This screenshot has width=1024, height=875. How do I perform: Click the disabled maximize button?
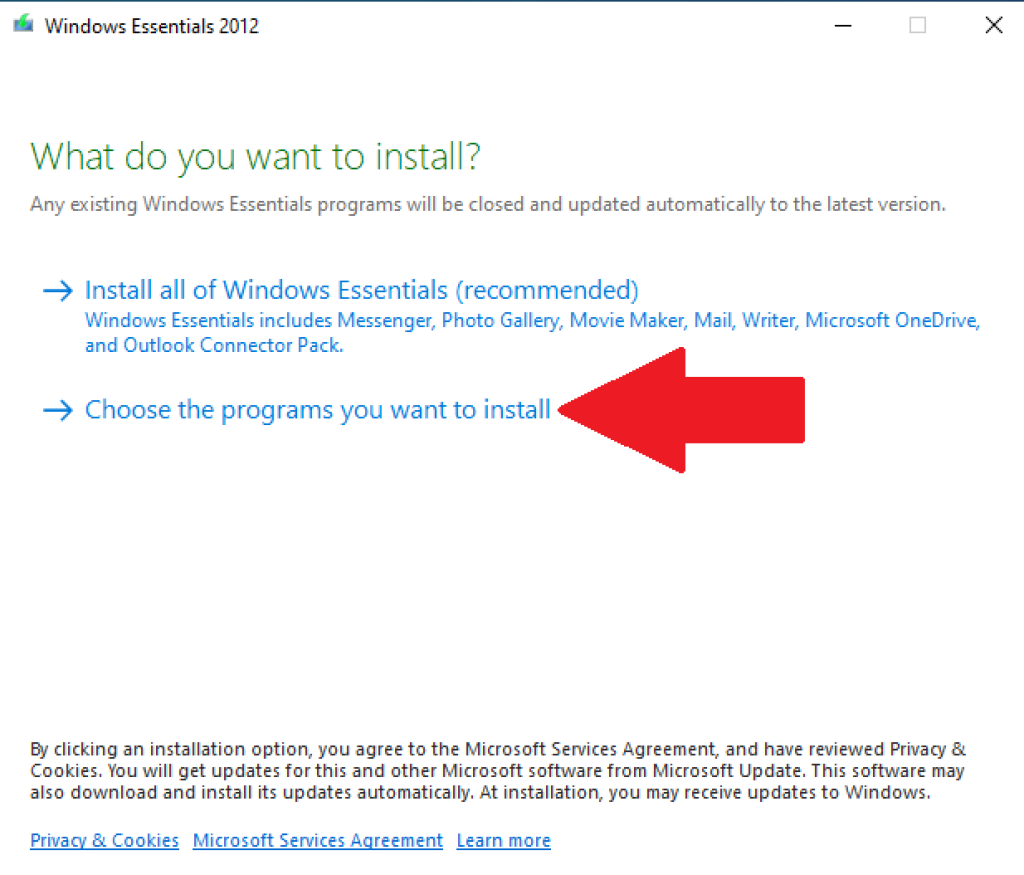coord(917,25)
